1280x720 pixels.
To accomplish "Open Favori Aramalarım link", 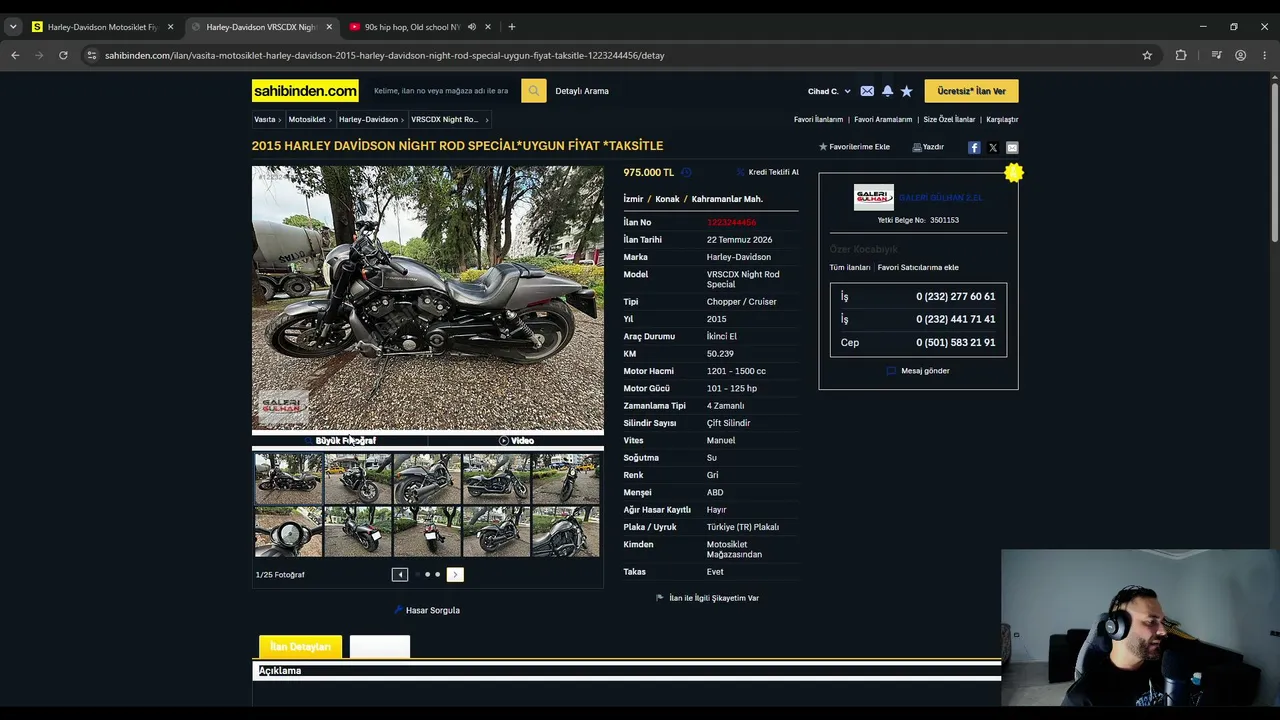I will (883, 119).
